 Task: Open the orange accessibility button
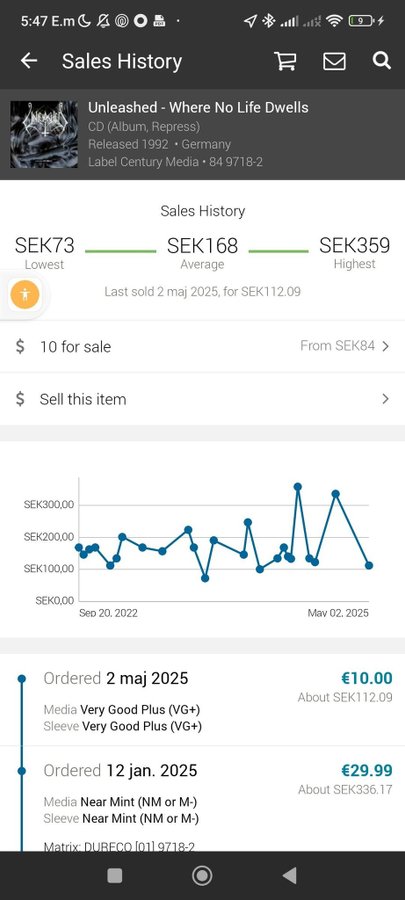point(25,294)
